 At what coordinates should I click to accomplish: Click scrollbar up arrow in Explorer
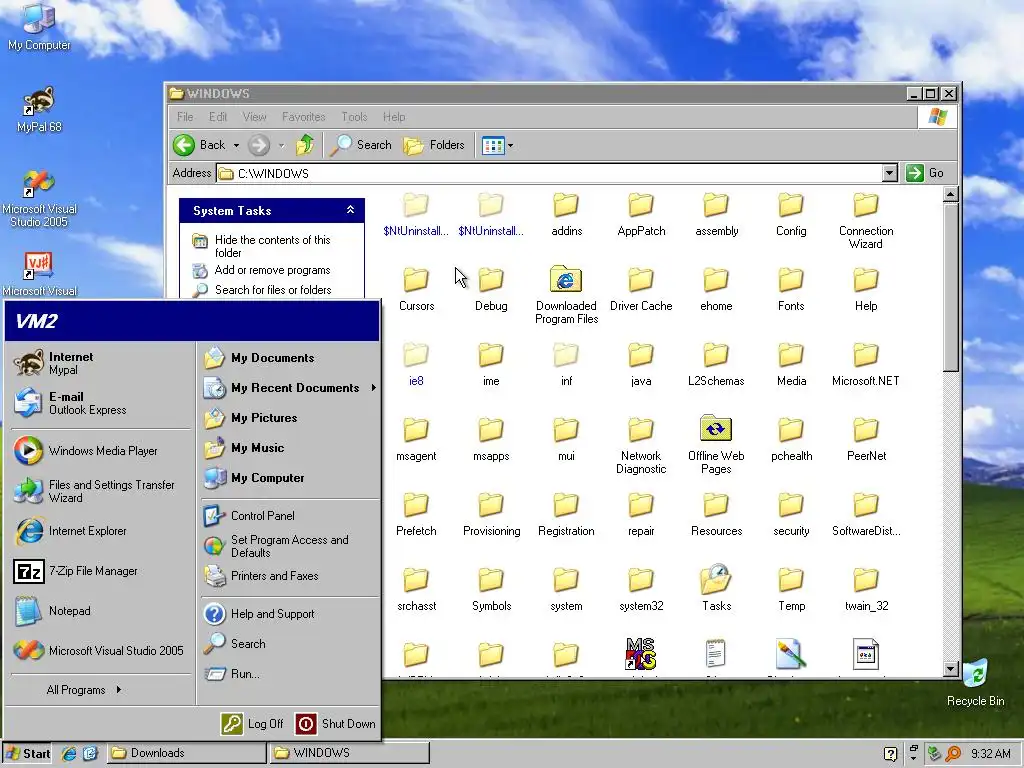tap(950, 194)
